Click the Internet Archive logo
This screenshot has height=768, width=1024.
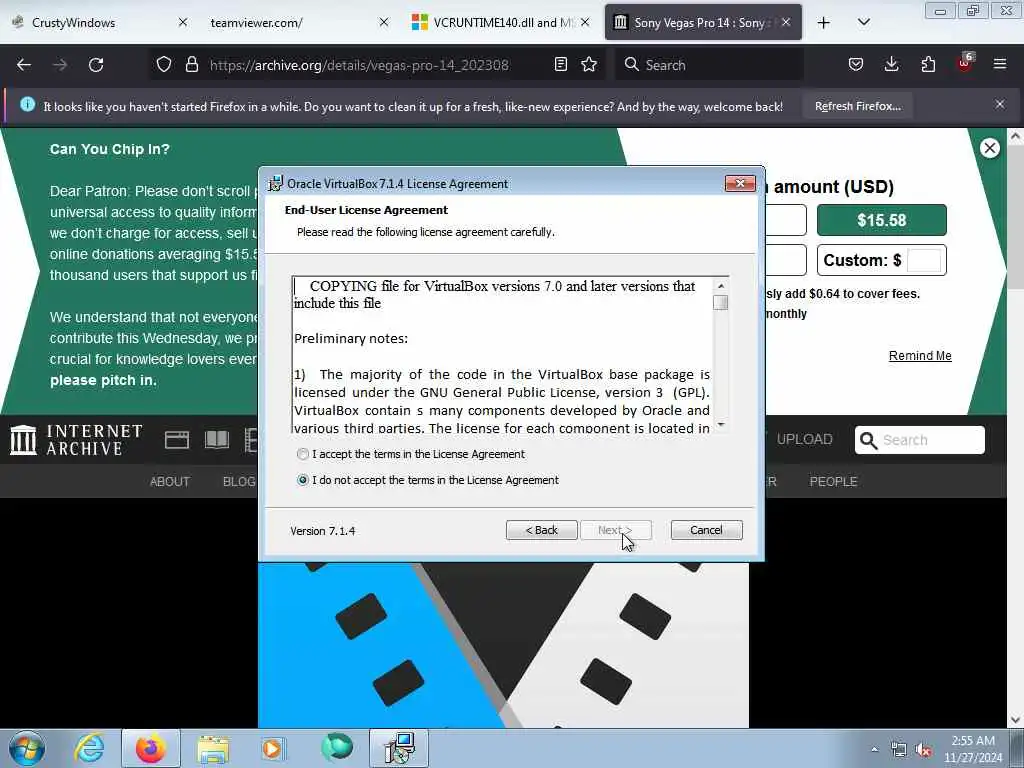pyautogui.click(x=76, y=440)
